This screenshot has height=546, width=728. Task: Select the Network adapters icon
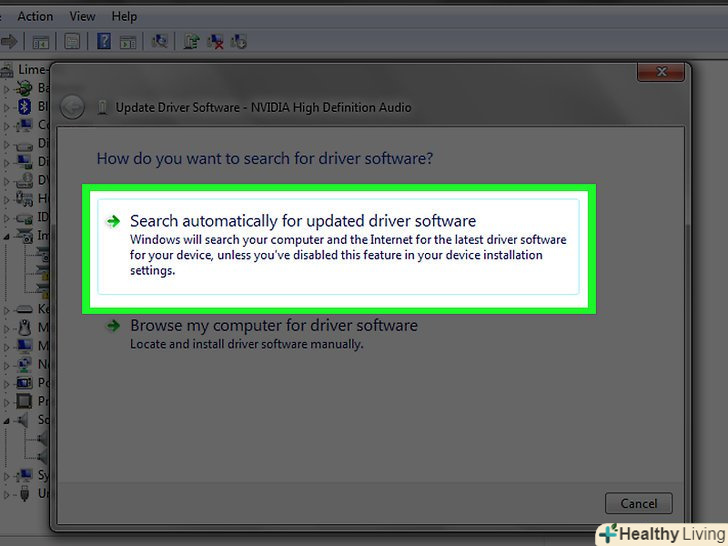tap(24, 364)
